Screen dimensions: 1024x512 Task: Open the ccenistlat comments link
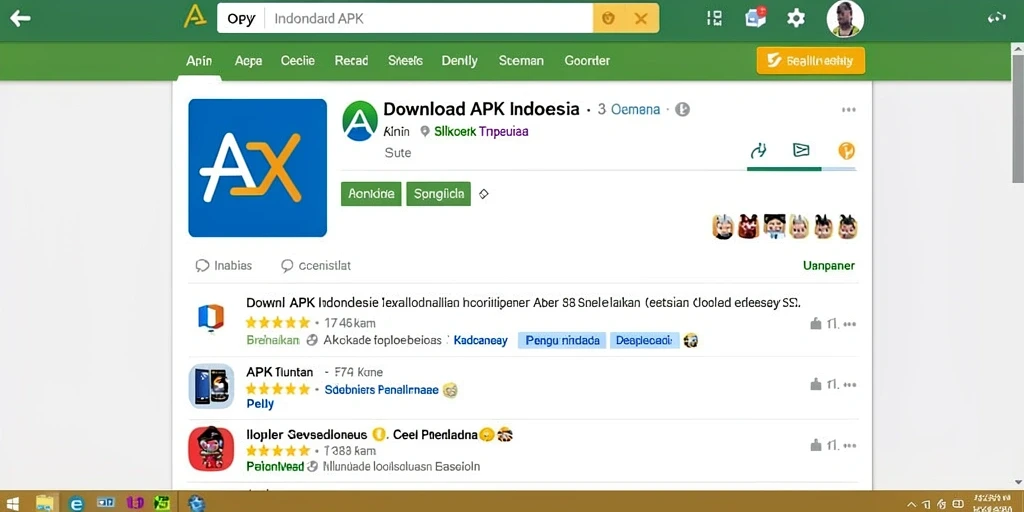pos(315,266)
